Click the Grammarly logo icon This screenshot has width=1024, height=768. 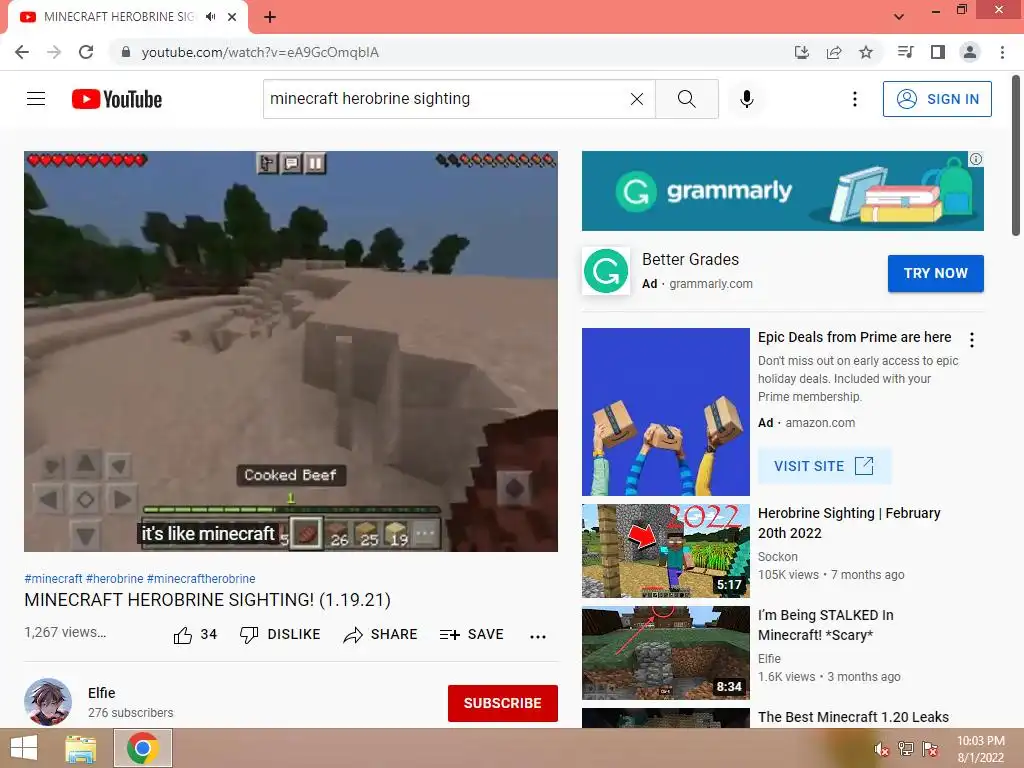tap(606, 270)
